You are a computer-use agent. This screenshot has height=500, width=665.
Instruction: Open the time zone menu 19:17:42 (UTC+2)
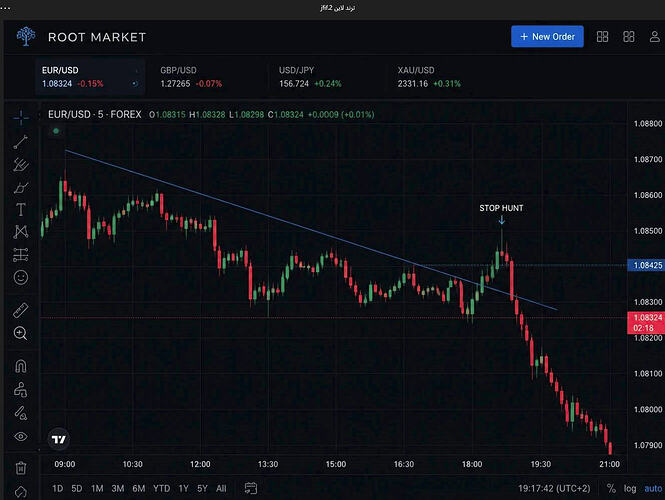554,489
